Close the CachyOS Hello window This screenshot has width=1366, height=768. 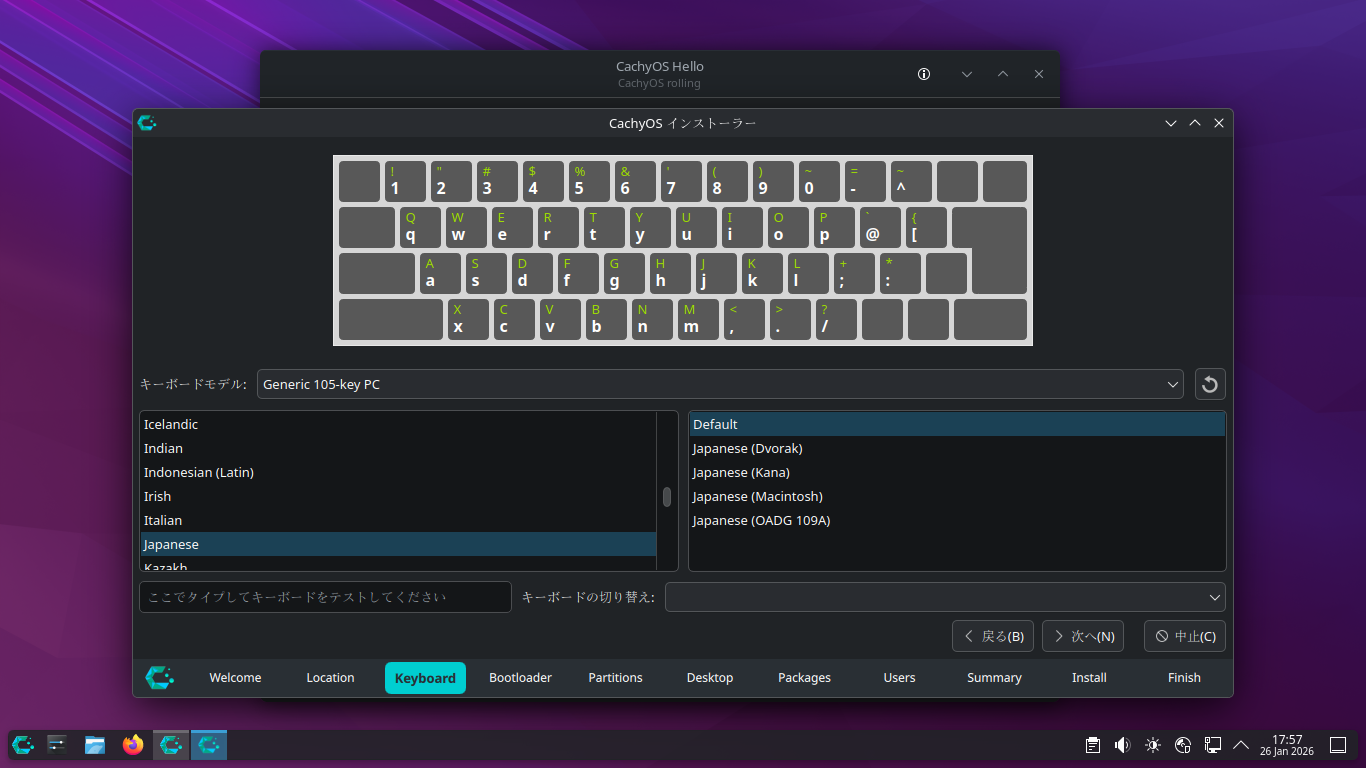1039,74
